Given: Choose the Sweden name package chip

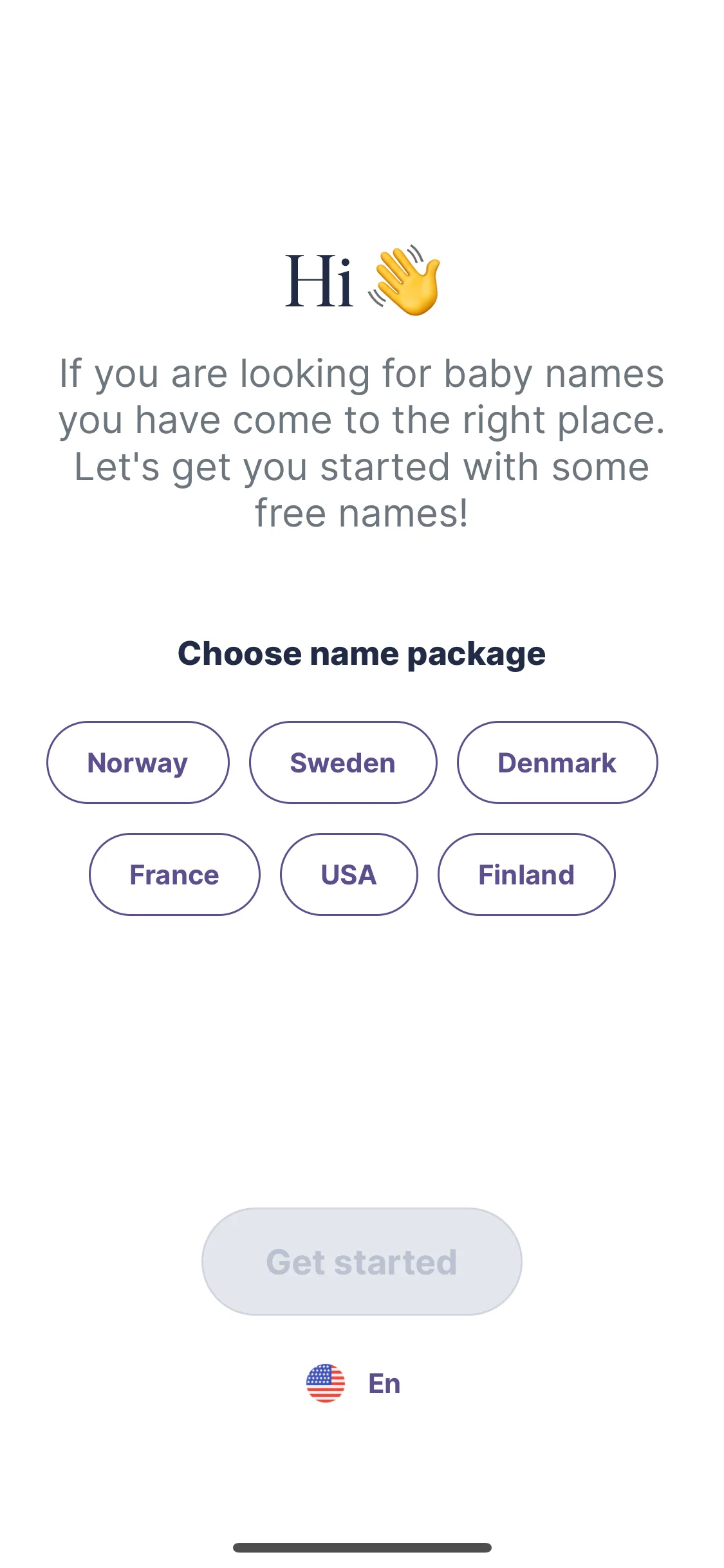Looking at the screenshot, I should 343,762.
